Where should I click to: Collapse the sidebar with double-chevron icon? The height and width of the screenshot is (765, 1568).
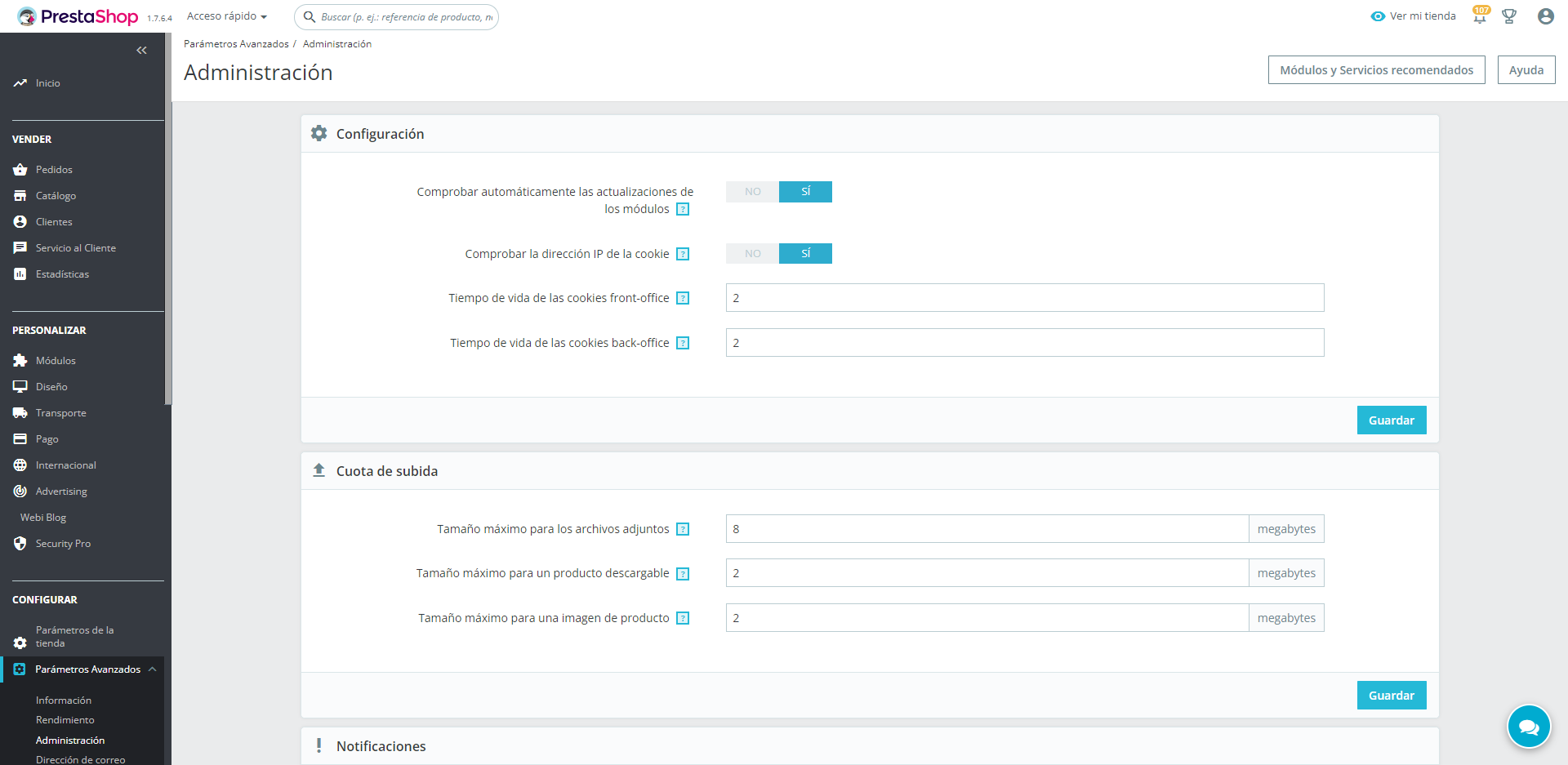[x=141, y=51]
